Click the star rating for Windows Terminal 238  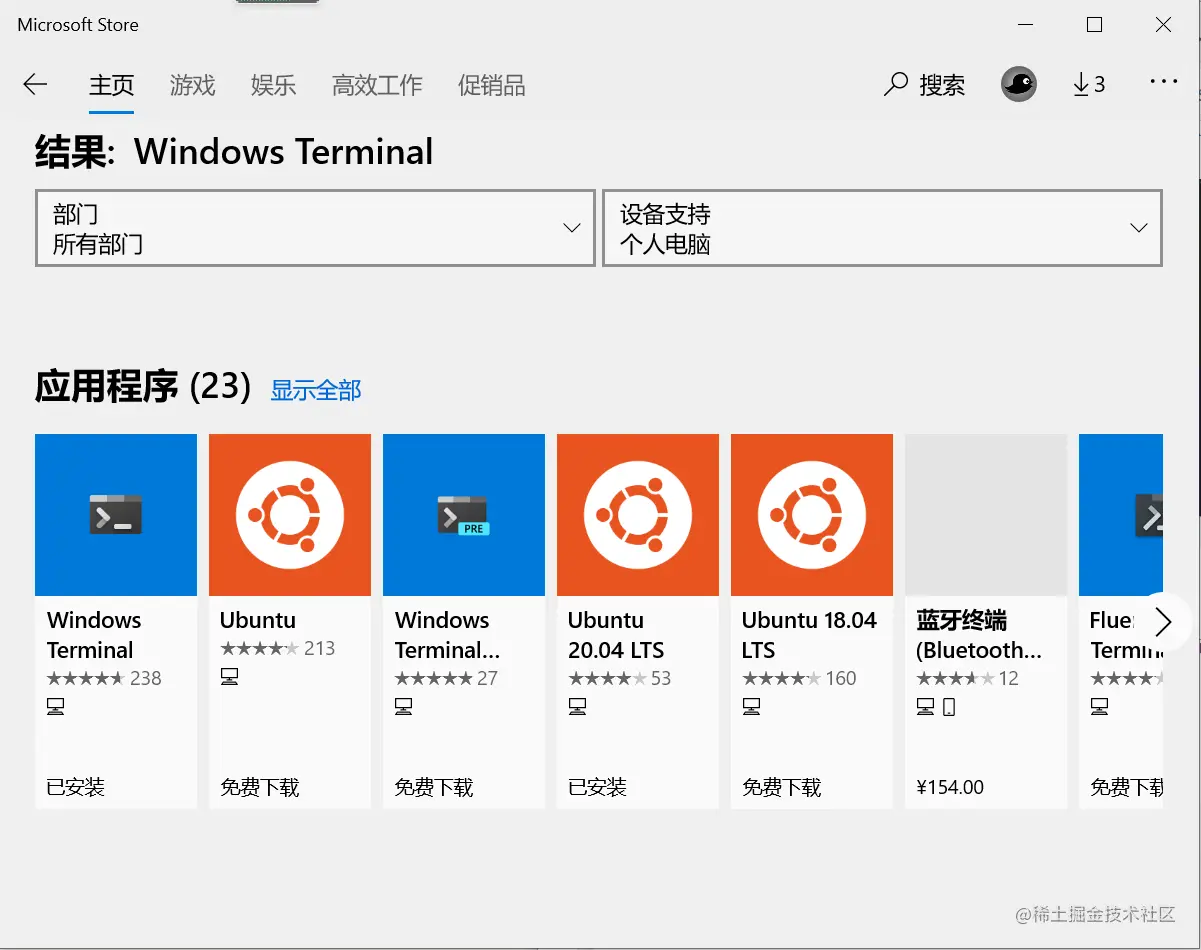pyautogui.click(x=85, y=678)
